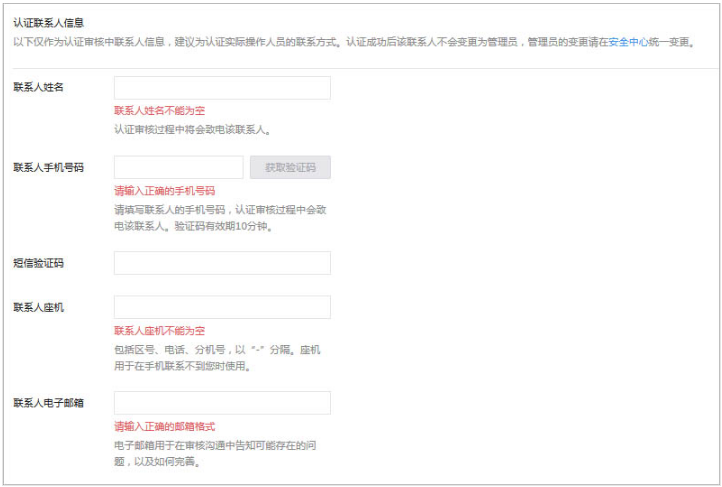Click the error text 请输入正确的邮箱格式
Viewport: 722px width, 487px height.
[164, 426]
